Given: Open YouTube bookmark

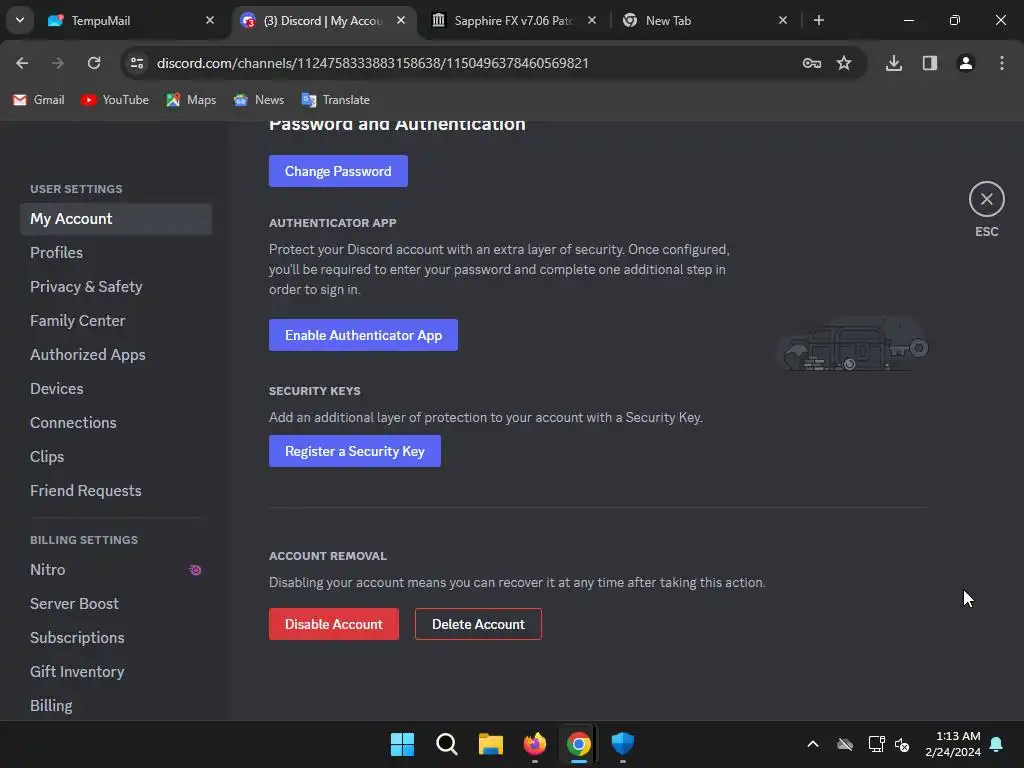Looking at the screenshot, I should point(115,99).
